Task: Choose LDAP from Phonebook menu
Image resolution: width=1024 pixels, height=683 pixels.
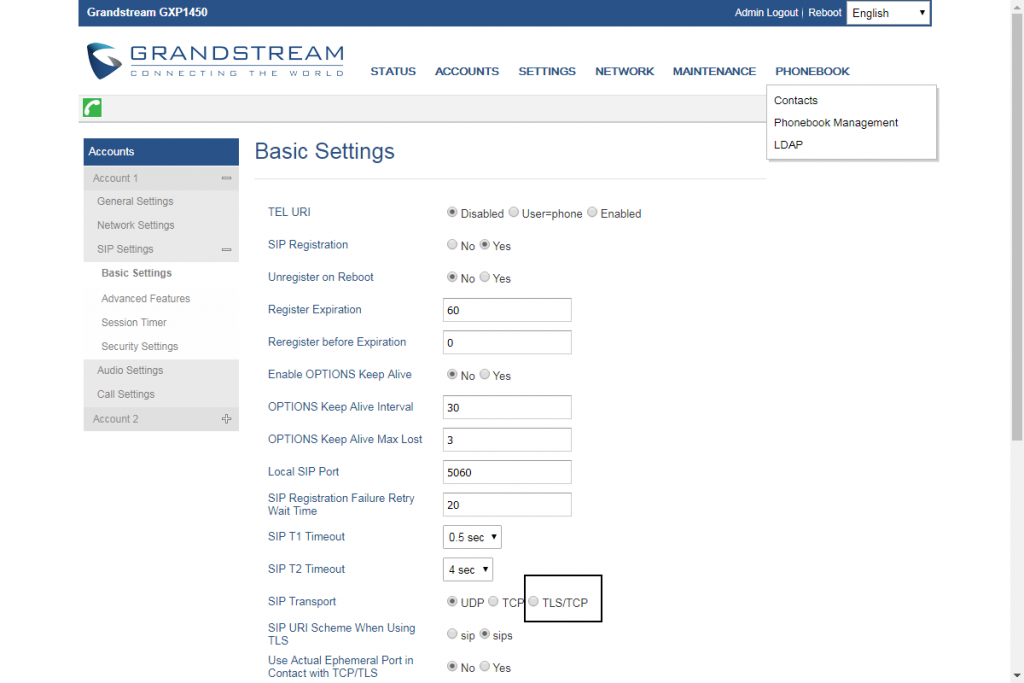Action: [788, 145]
